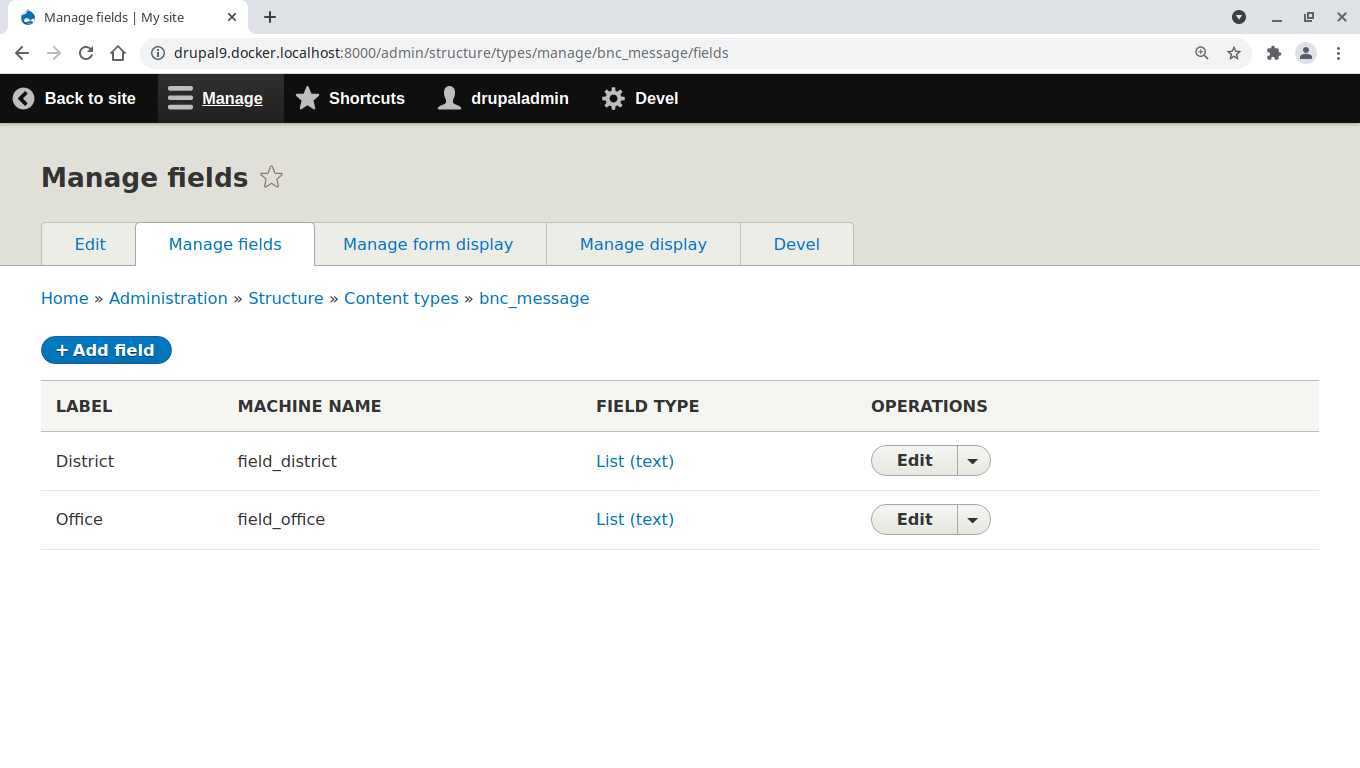Click the browser address bar URL

450,53
